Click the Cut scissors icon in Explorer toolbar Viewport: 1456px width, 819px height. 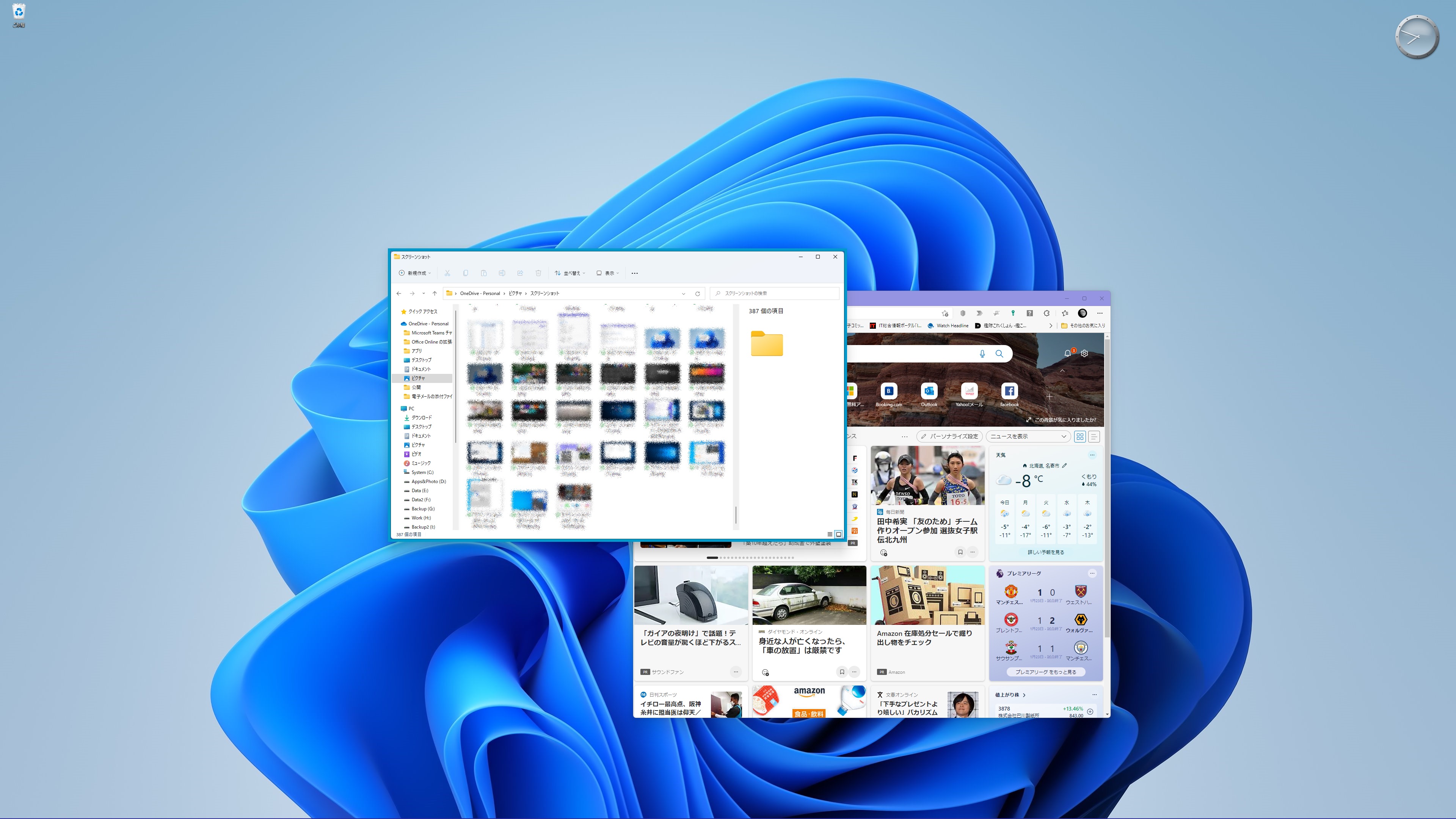447,273
